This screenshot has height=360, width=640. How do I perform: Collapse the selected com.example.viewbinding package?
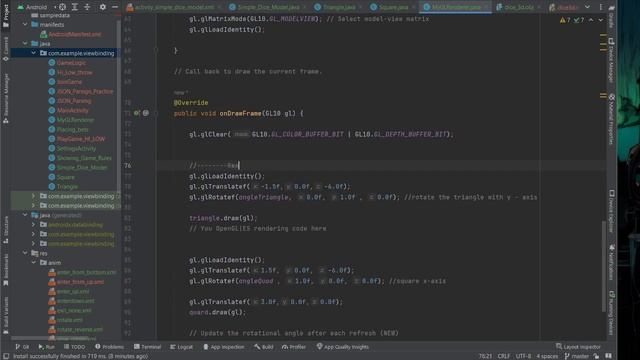(33, 53)
